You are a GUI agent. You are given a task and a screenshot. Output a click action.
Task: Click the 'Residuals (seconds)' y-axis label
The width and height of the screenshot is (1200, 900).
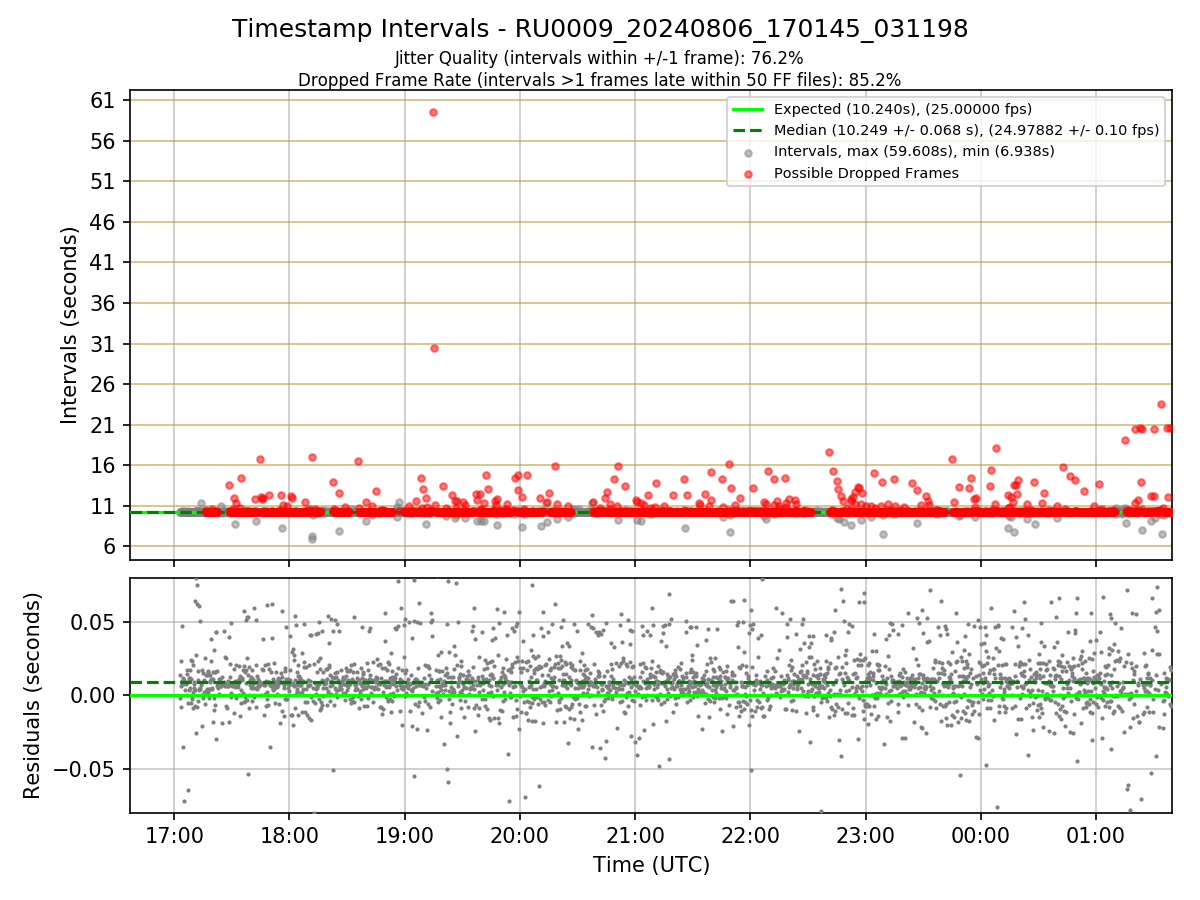32,695
